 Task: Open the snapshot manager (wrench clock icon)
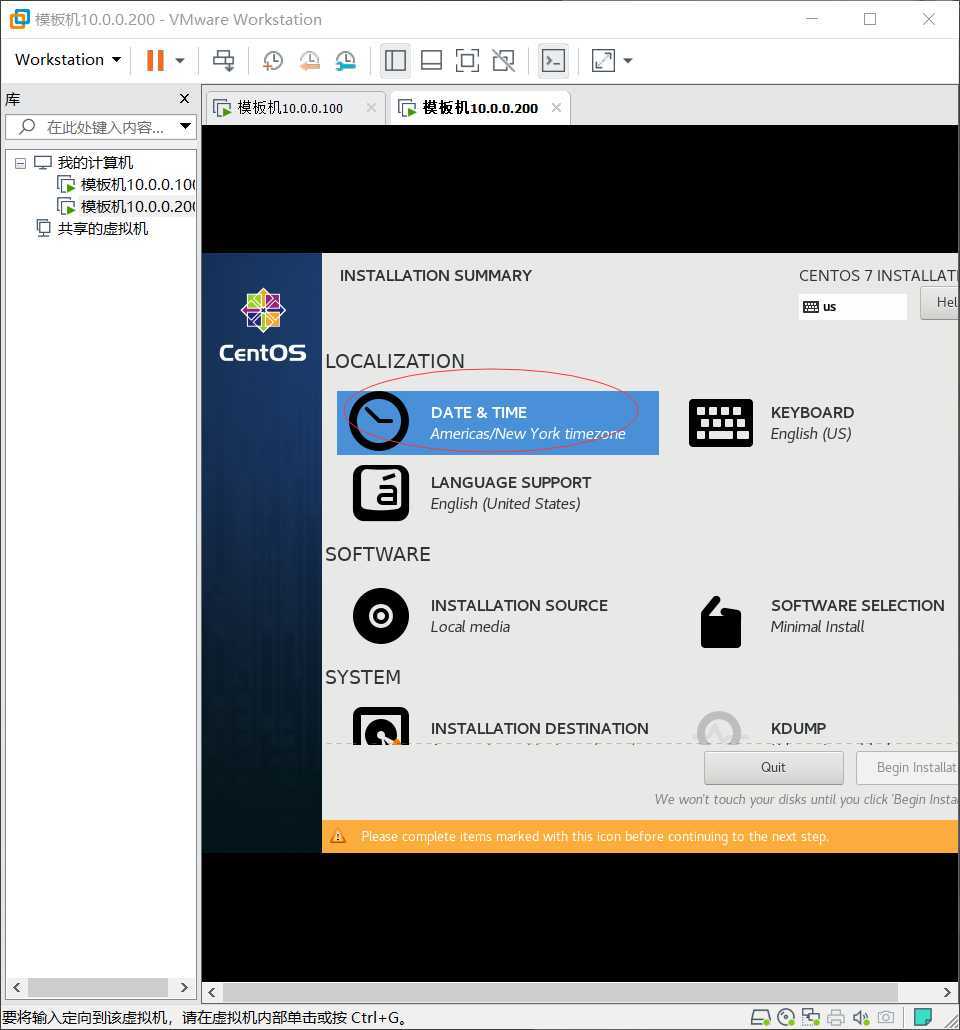coord(346,60)
